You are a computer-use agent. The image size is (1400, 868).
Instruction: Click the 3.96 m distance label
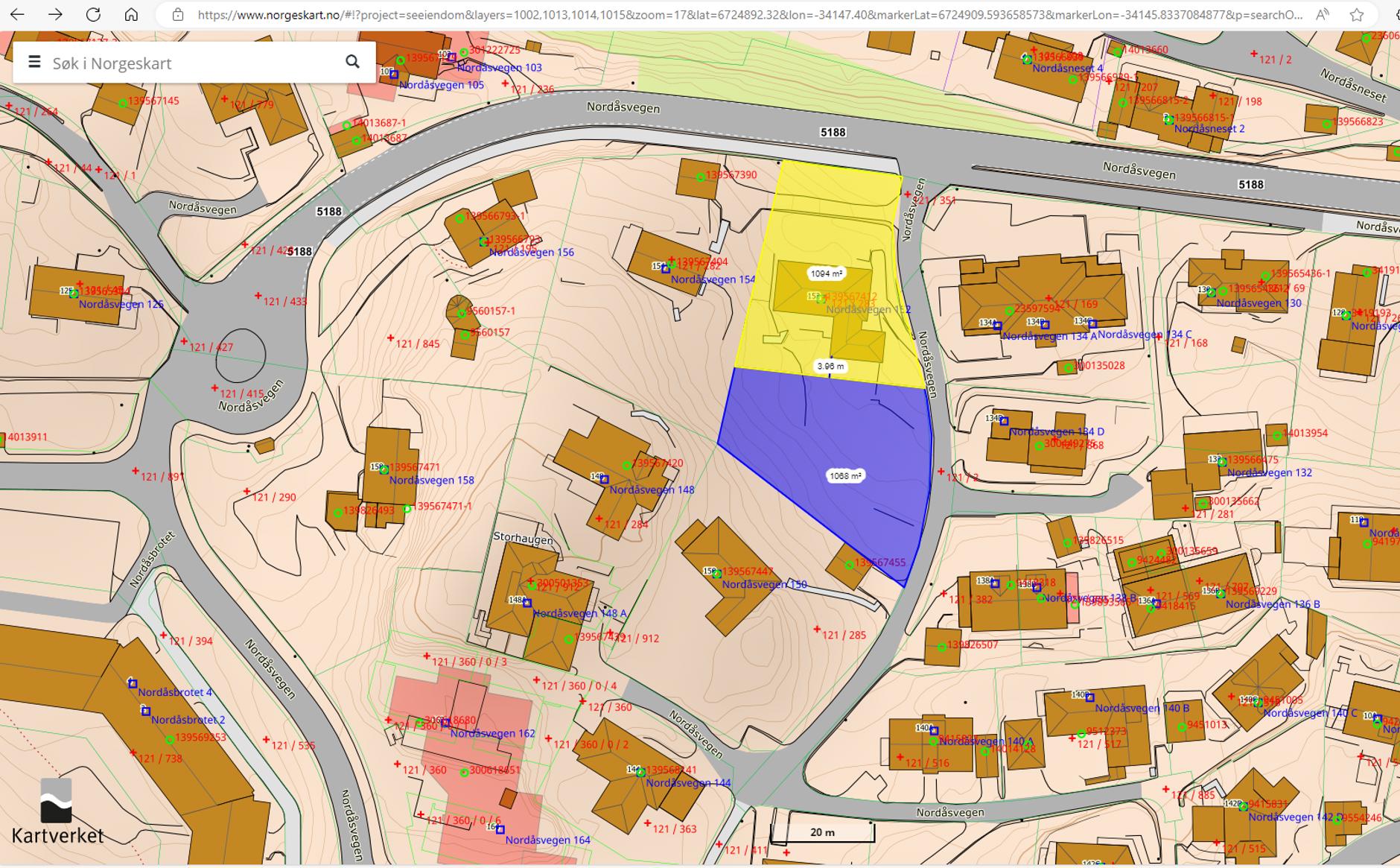pos(830,366)
